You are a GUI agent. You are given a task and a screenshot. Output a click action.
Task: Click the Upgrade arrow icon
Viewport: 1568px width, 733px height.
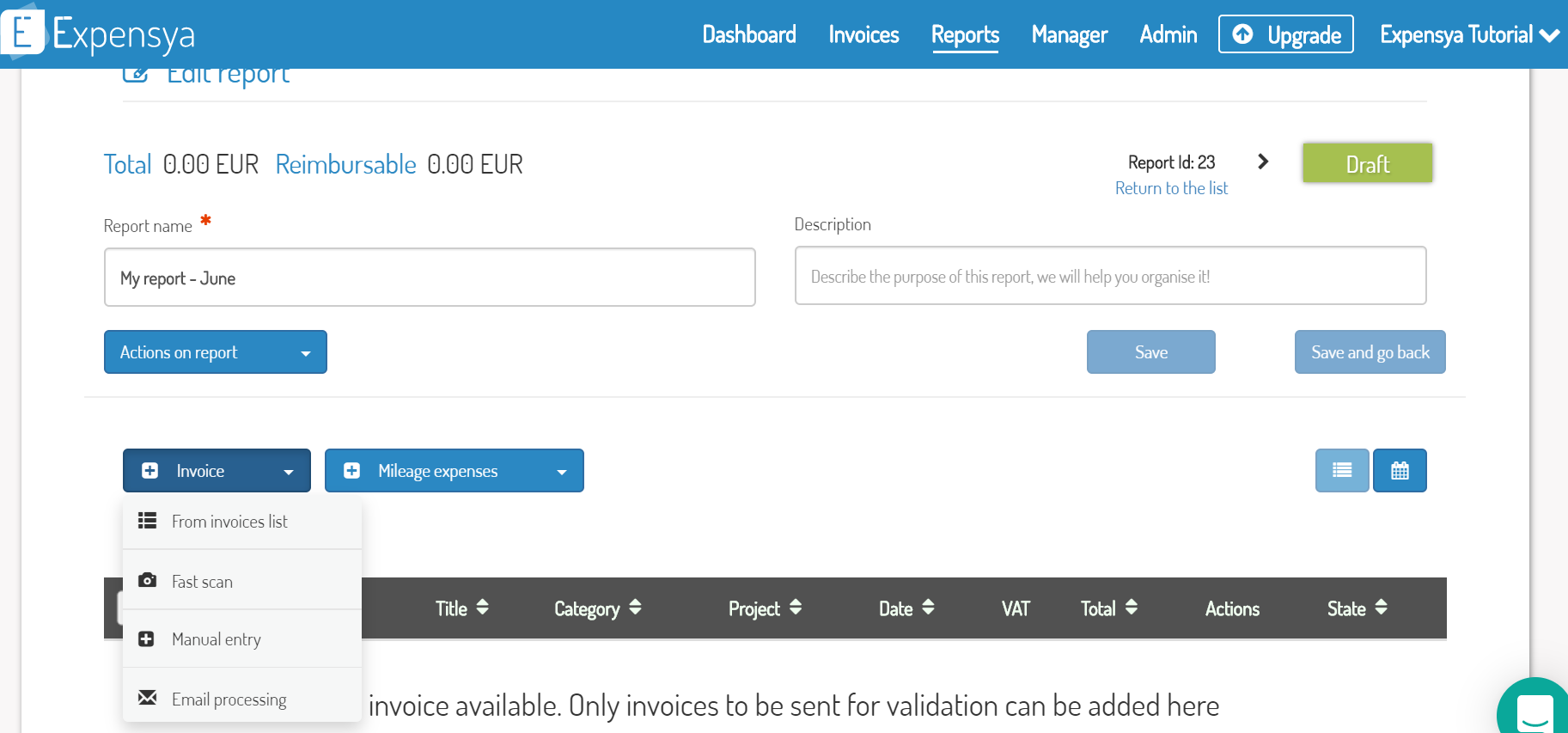[x=1242, y=34]
